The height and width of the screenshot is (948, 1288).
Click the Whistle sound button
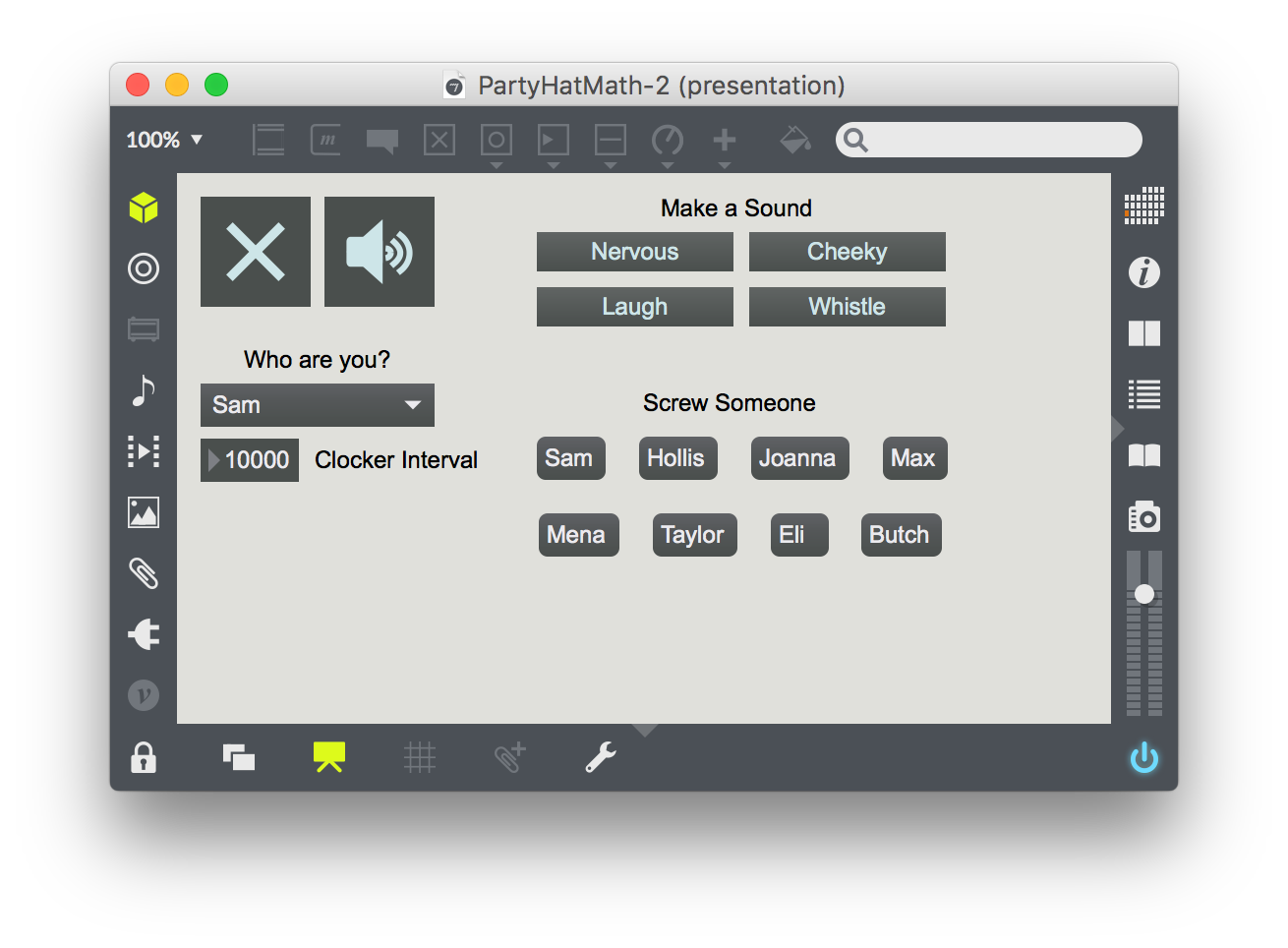click(x=848, y=307)
